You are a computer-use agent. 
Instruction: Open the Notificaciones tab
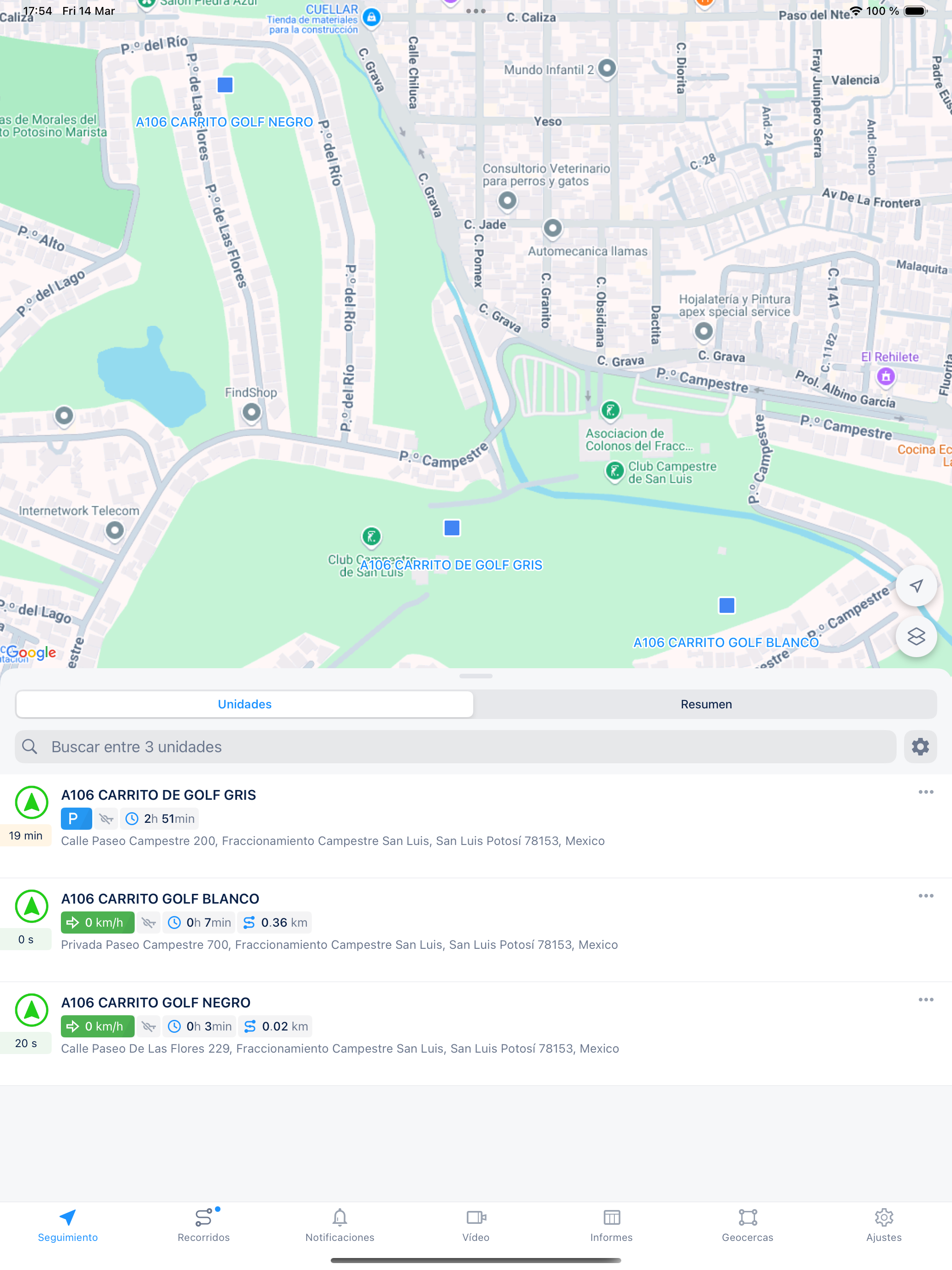tap(340, 1225)
